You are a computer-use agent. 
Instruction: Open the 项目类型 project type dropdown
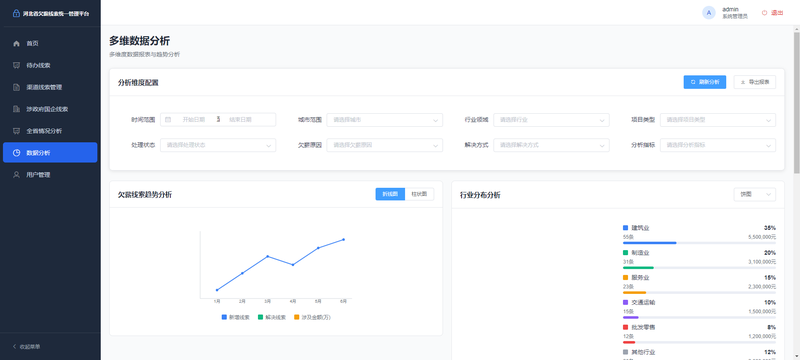(x=718, y=120)
